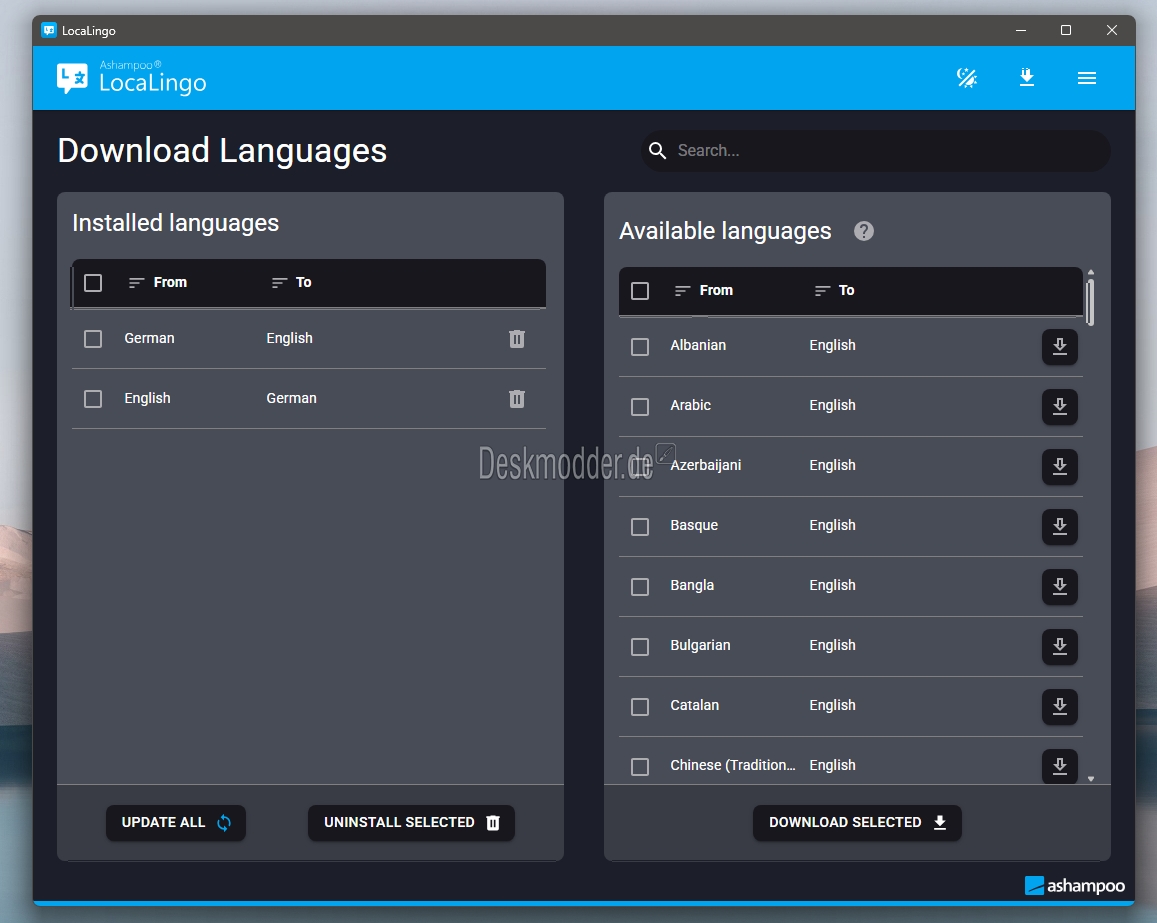The height and width of the screenshot is (923, 1157).
Task: Sort installed languages by From column
Action: pyautogui.click(x=158, y=283)
